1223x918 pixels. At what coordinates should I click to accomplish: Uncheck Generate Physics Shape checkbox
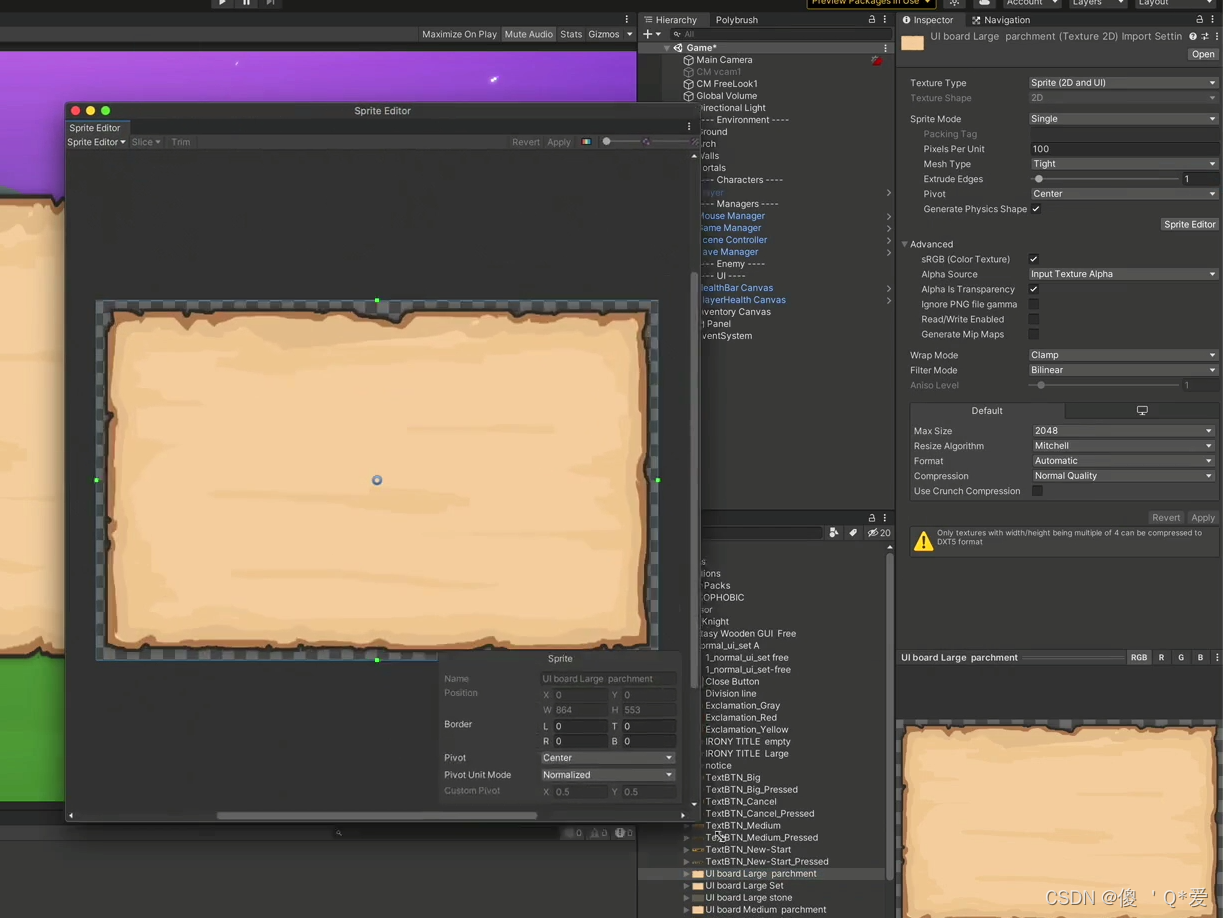1036,209
